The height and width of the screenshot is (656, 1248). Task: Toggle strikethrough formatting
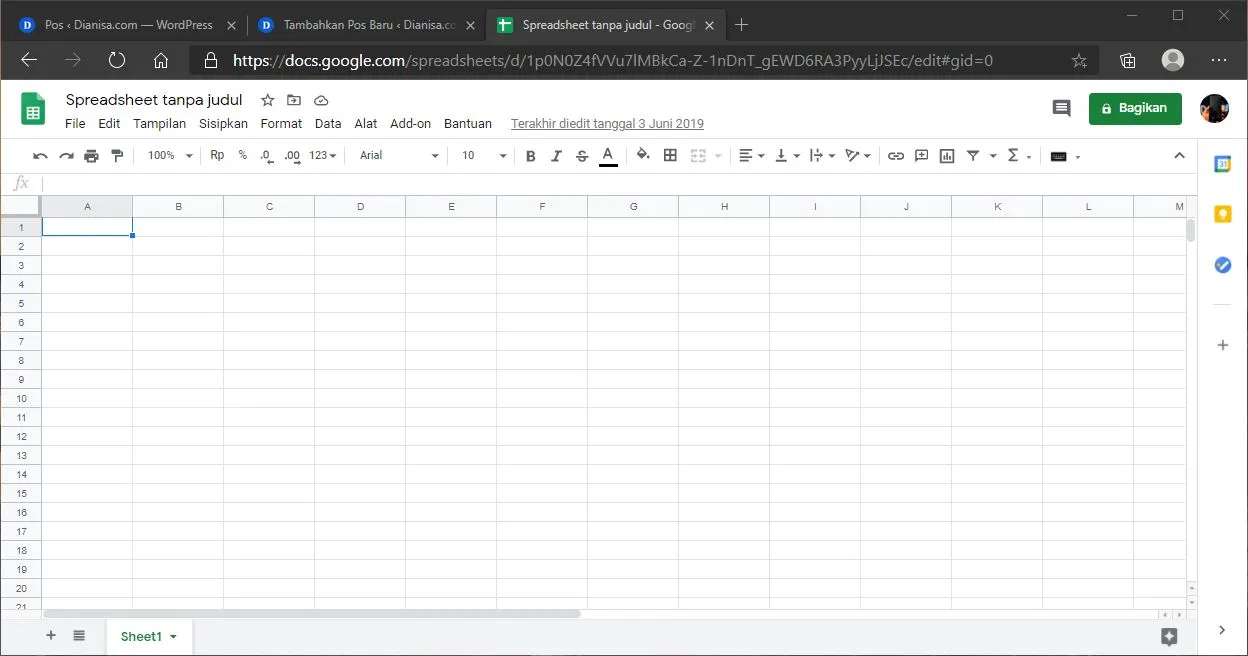pyautogui.click(x=581, y=155)
